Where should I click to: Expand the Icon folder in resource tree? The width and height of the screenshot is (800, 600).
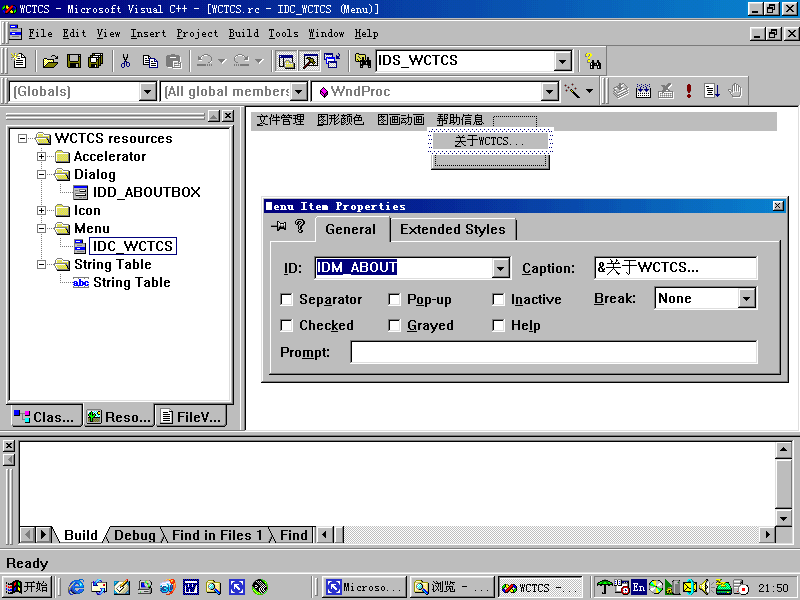[42, 211]
